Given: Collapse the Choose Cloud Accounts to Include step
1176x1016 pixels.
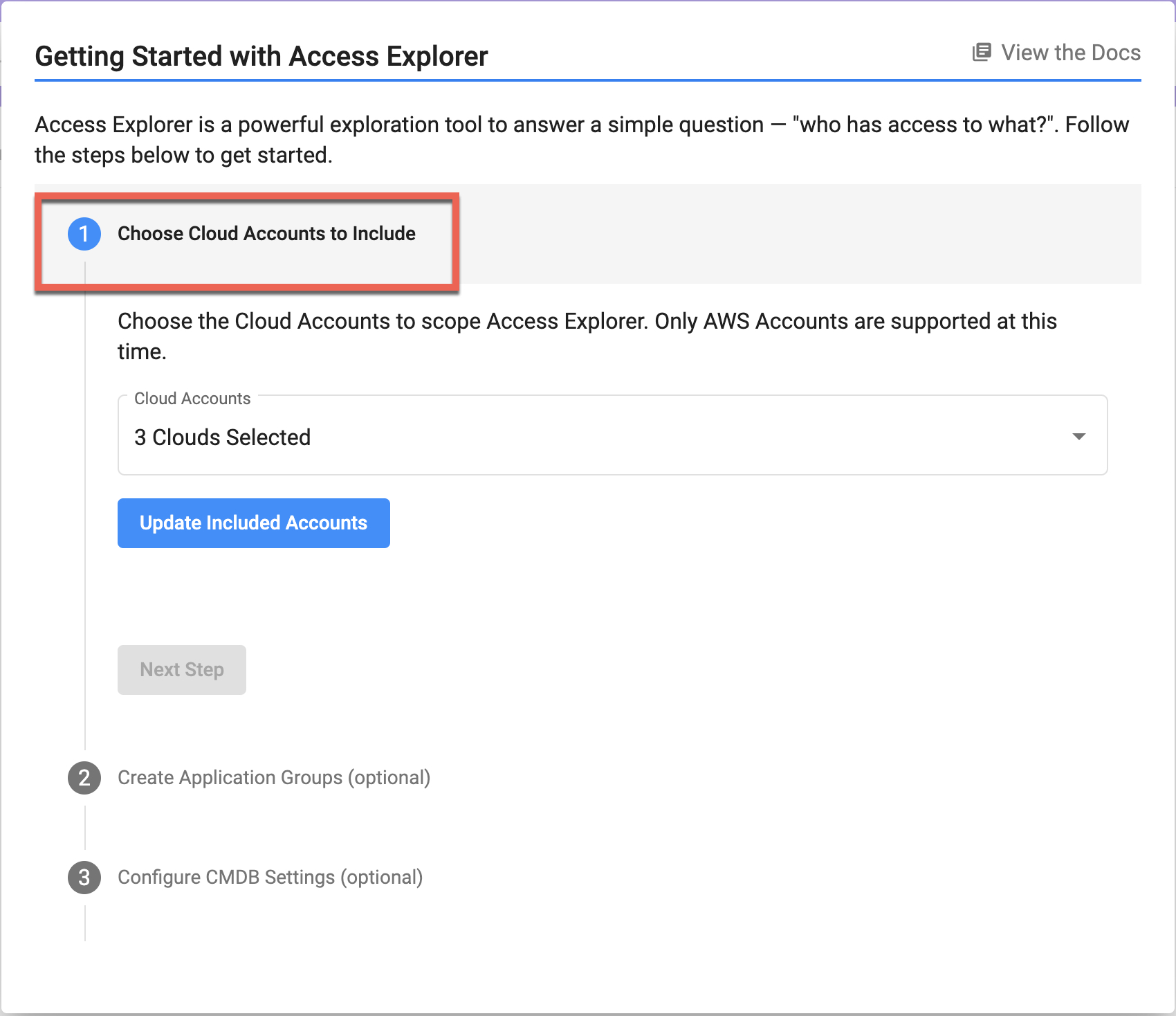Looking at the screenshot, I should pos(266,234).
